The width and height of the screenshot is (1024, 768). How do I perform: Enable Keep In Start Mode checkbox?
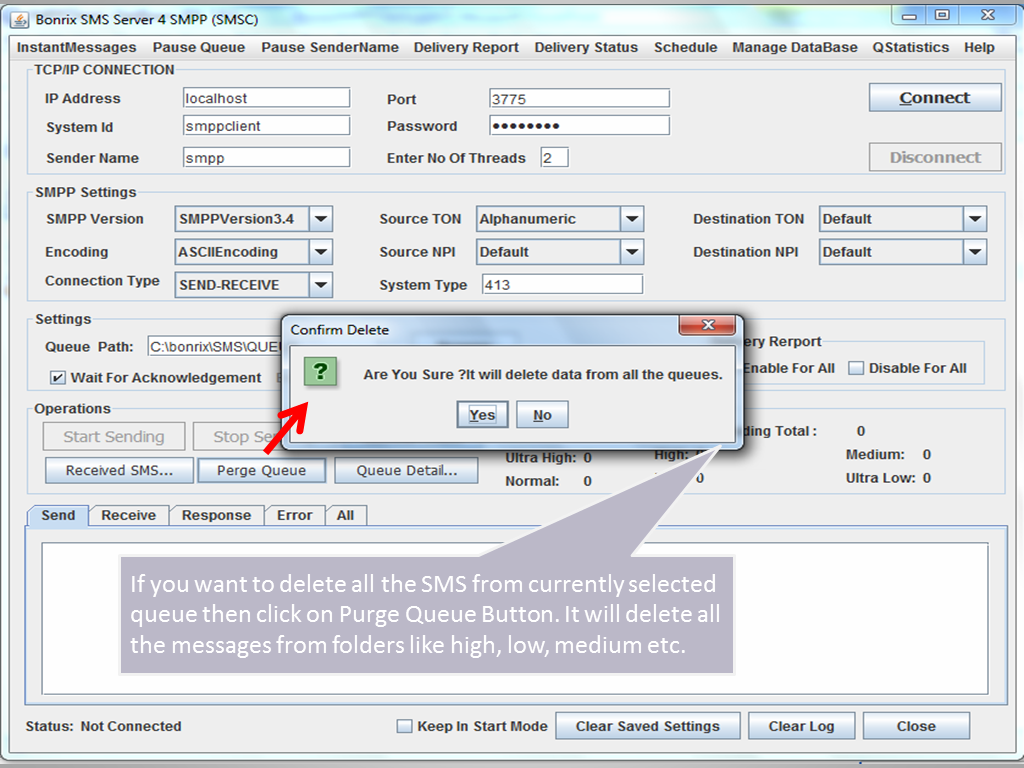tap(405, 726)
